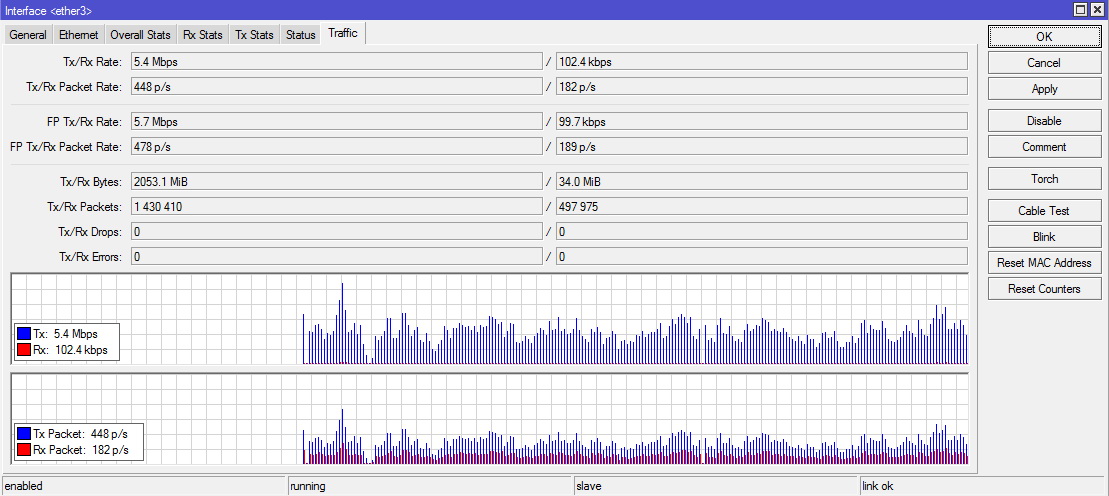The height and width of the screenshot is (496, 1109).
Task: Select the Overall Stats tab
Action: click(140, 35)
